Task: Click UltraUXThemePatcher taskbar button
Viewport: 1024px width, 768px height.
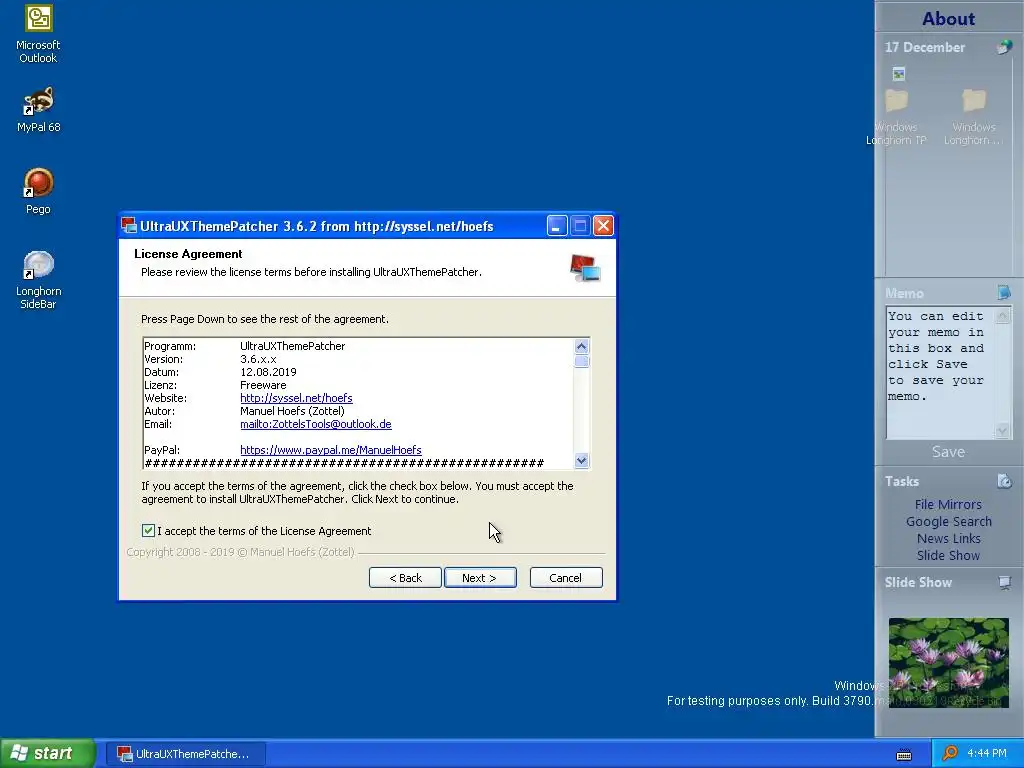Action: pos(184,754)
